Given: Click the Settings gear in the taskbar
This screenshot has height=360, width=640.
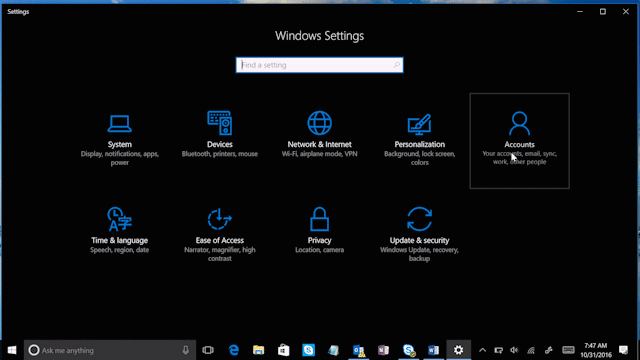Looking at the screenshot, I should click(x=458, y=350).
